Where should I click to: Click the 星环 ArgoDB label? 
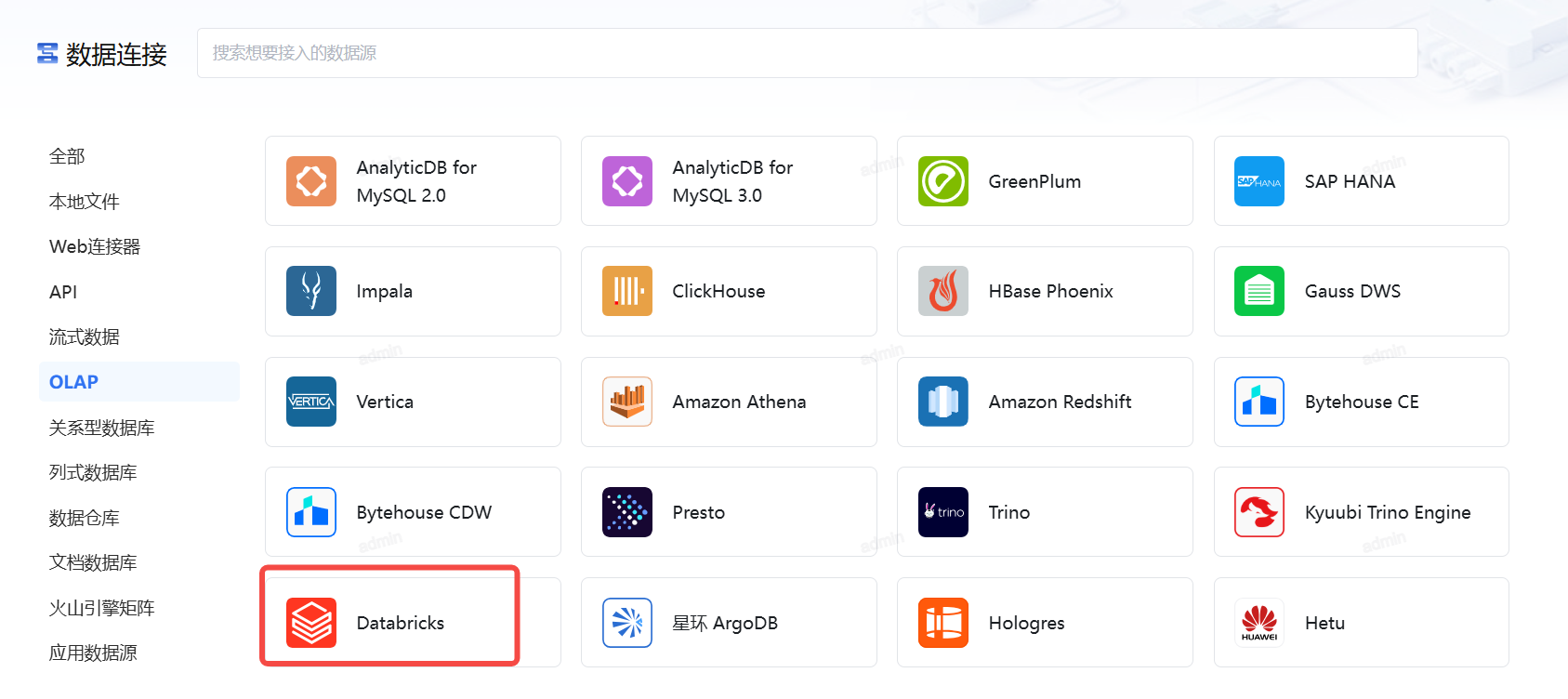coord(725,623)
